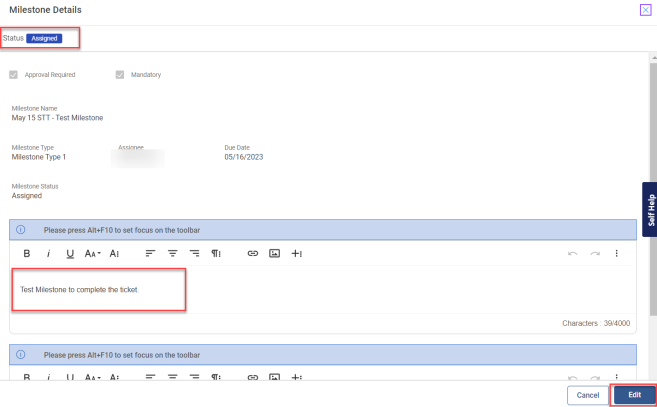Click the Assigned status badge

[45, 38]
